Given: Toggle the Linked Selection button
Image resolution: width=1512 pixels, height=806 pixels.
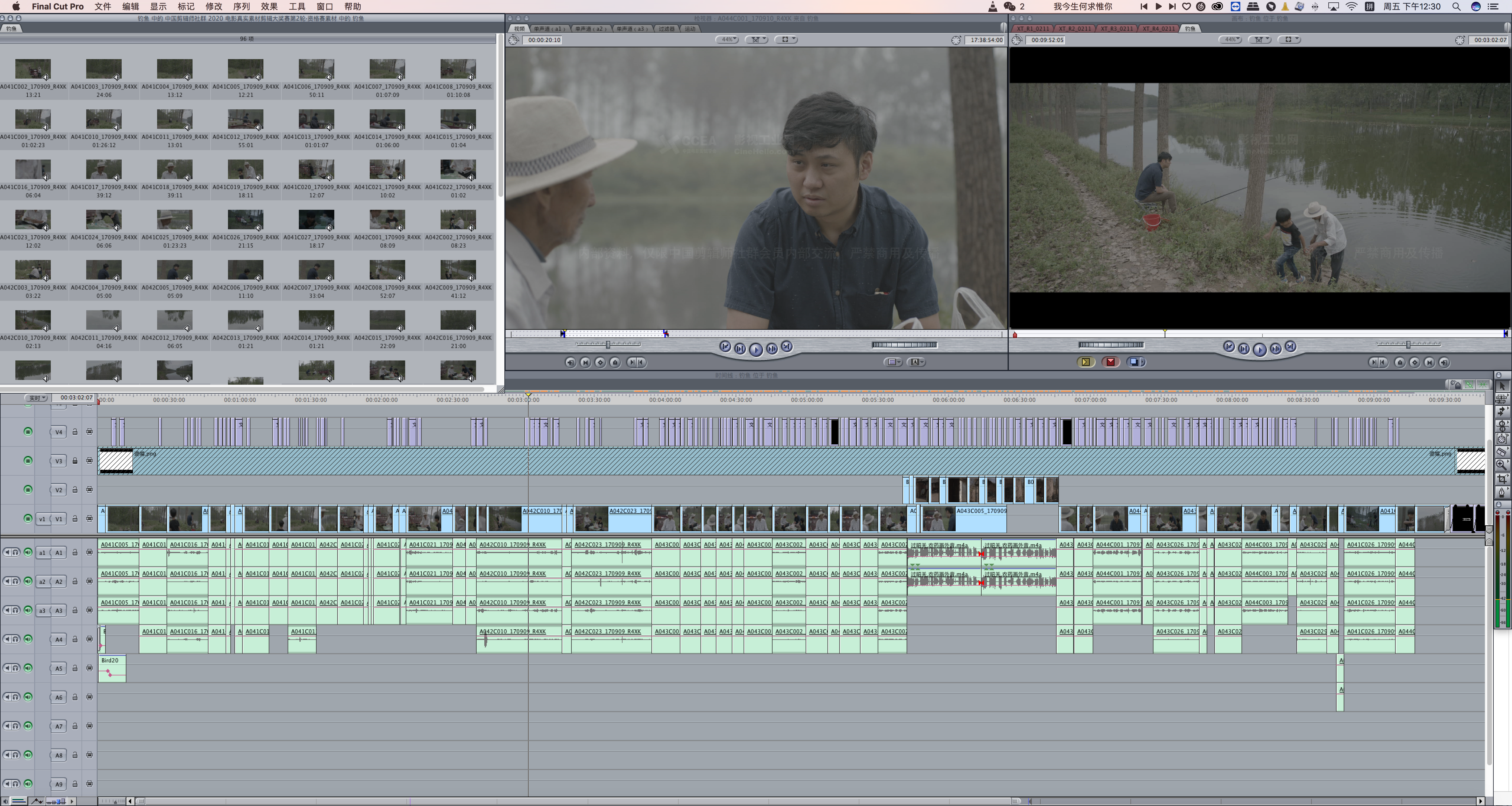Looking at the screenshot, I should 1469,385.
